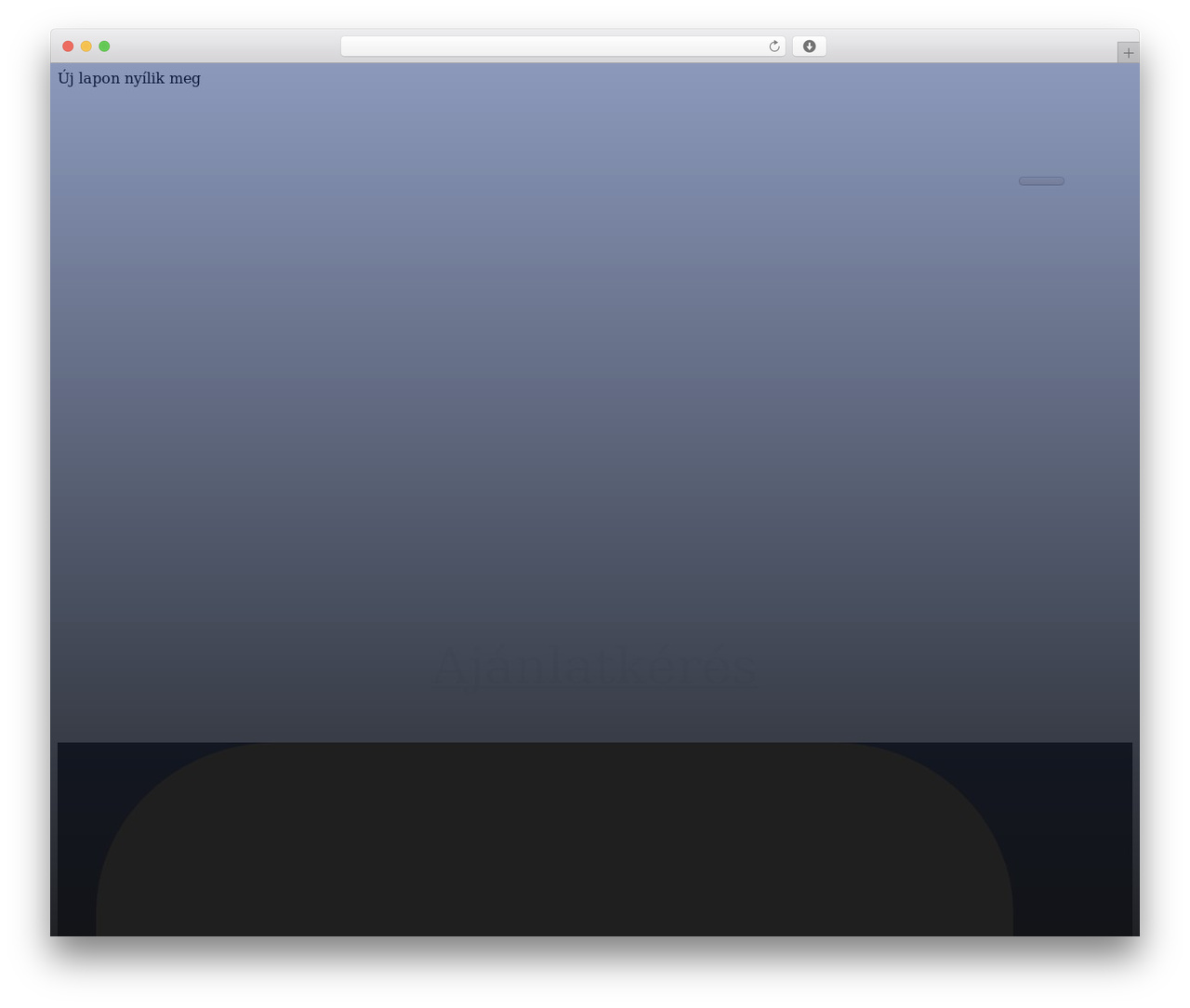Click the word 'nyílik' in the top text

coord(145,79)
